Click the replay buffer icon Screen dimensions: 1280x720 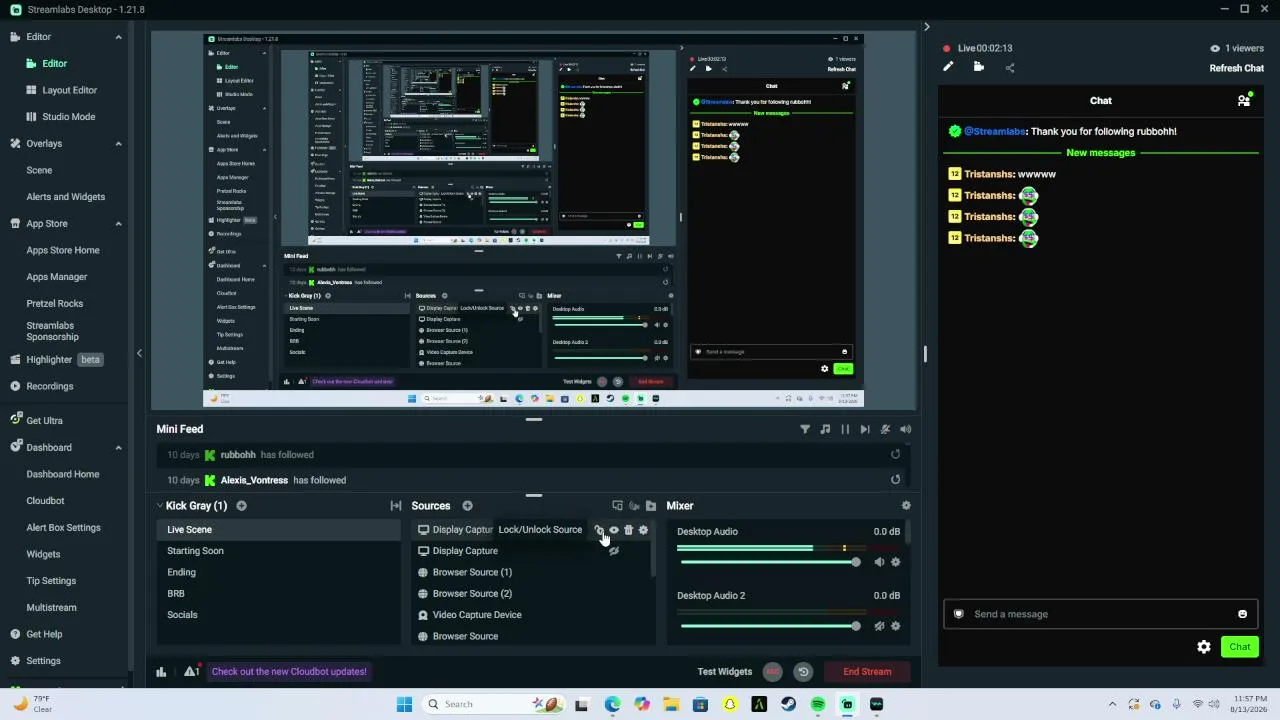(803, 672)
